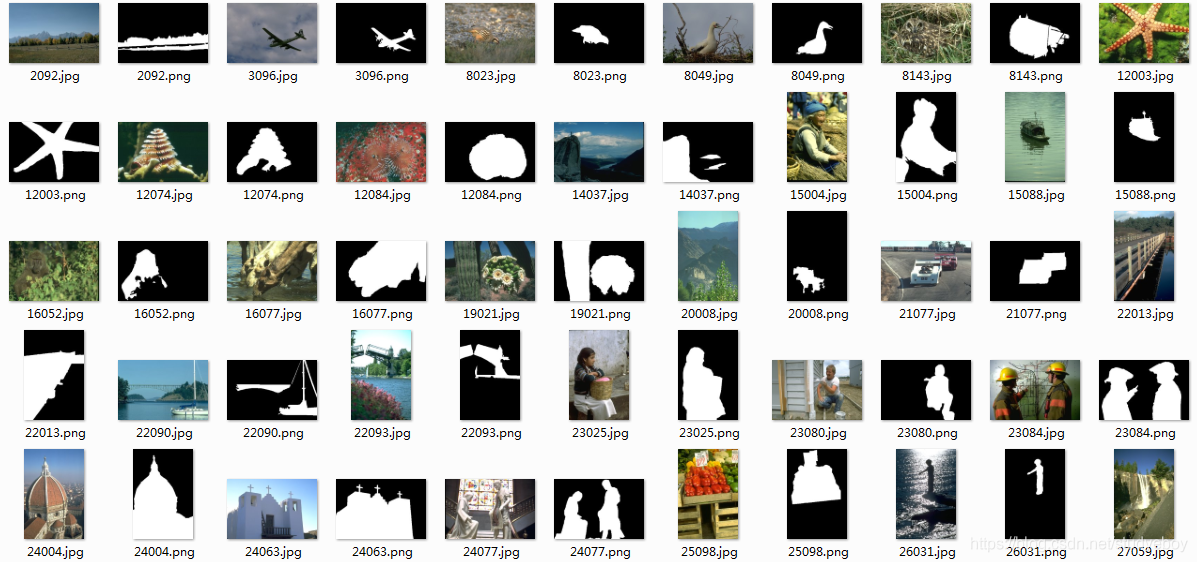The width and height of the screenshot is (1197, 562).
Task: Select the 20008.jpg mountain valley thumbnail
Action: (708, 256)
